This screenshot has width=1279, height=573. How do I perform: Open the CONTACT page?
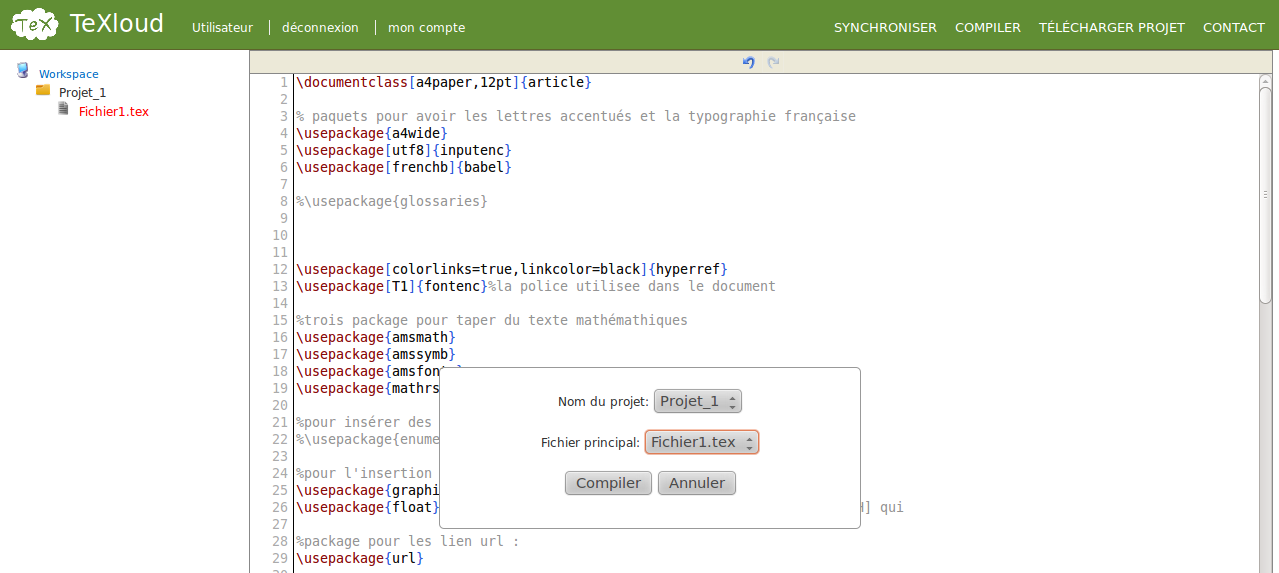click(1233, 28)
